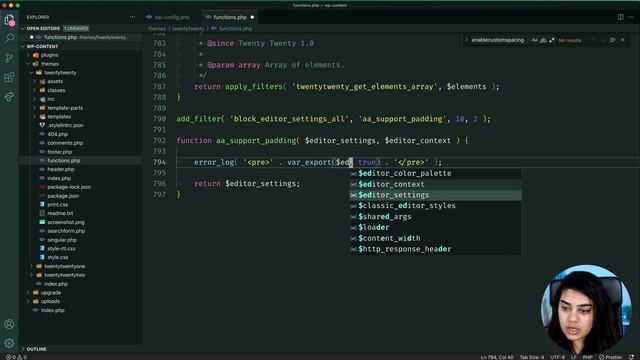Toggle Match Whole Word in the find widget

click(x=543, y=40)
